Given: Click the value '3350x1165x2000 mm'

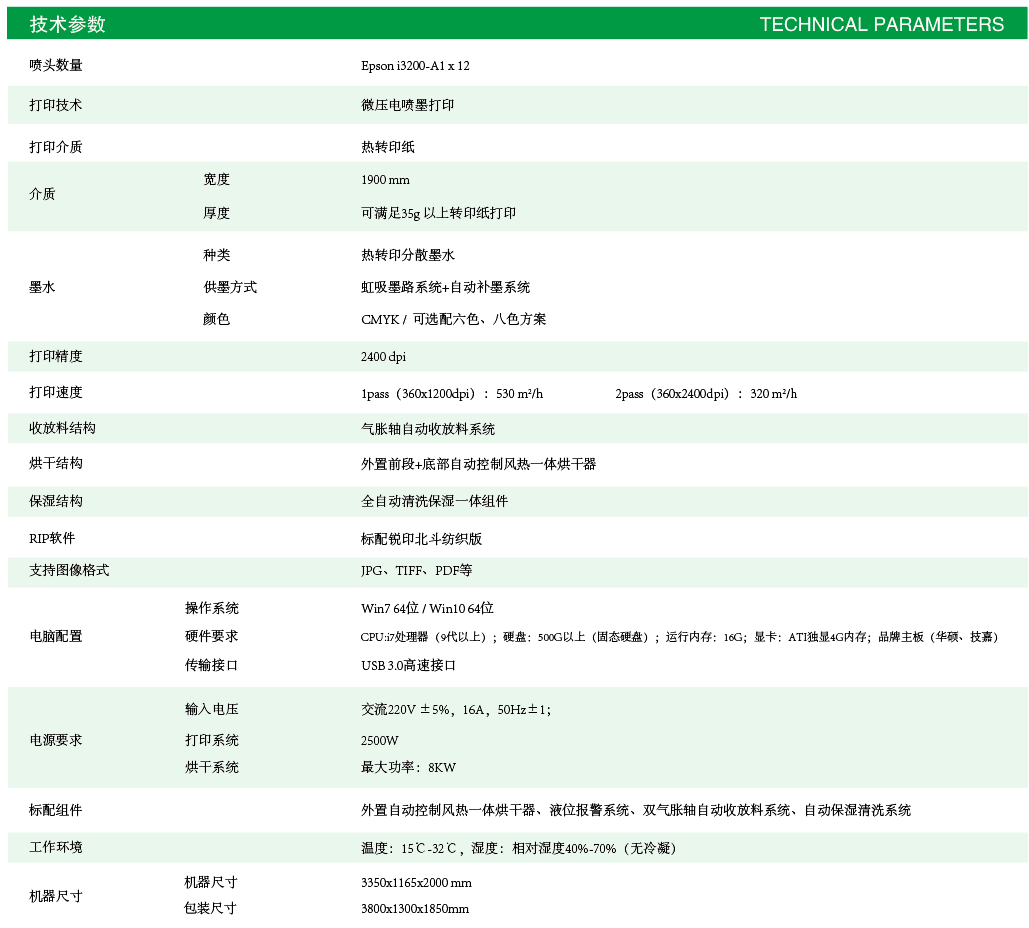Looking at the screenshot, I should point(416,883).
